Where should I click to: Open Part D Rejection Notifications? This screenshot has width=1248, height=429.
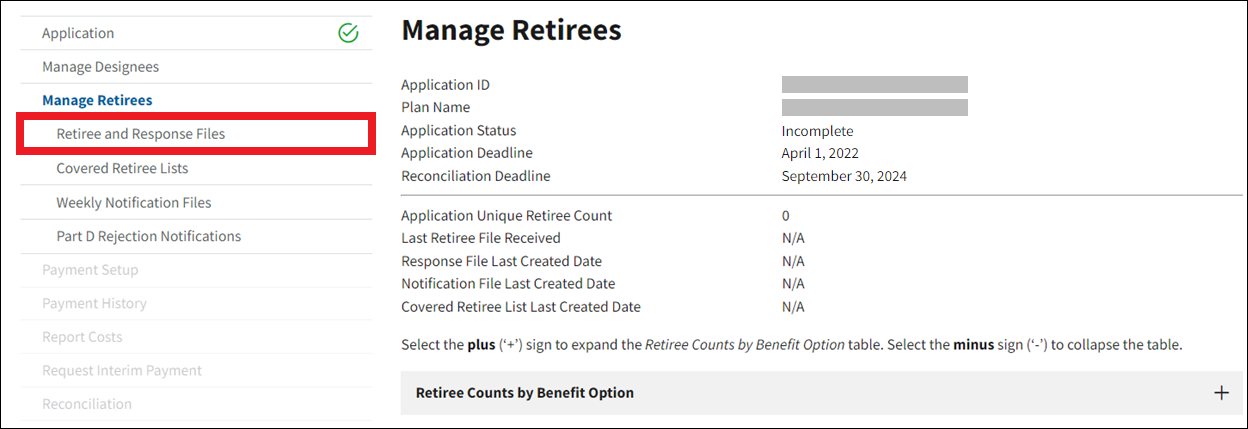(x=149, y=236)
